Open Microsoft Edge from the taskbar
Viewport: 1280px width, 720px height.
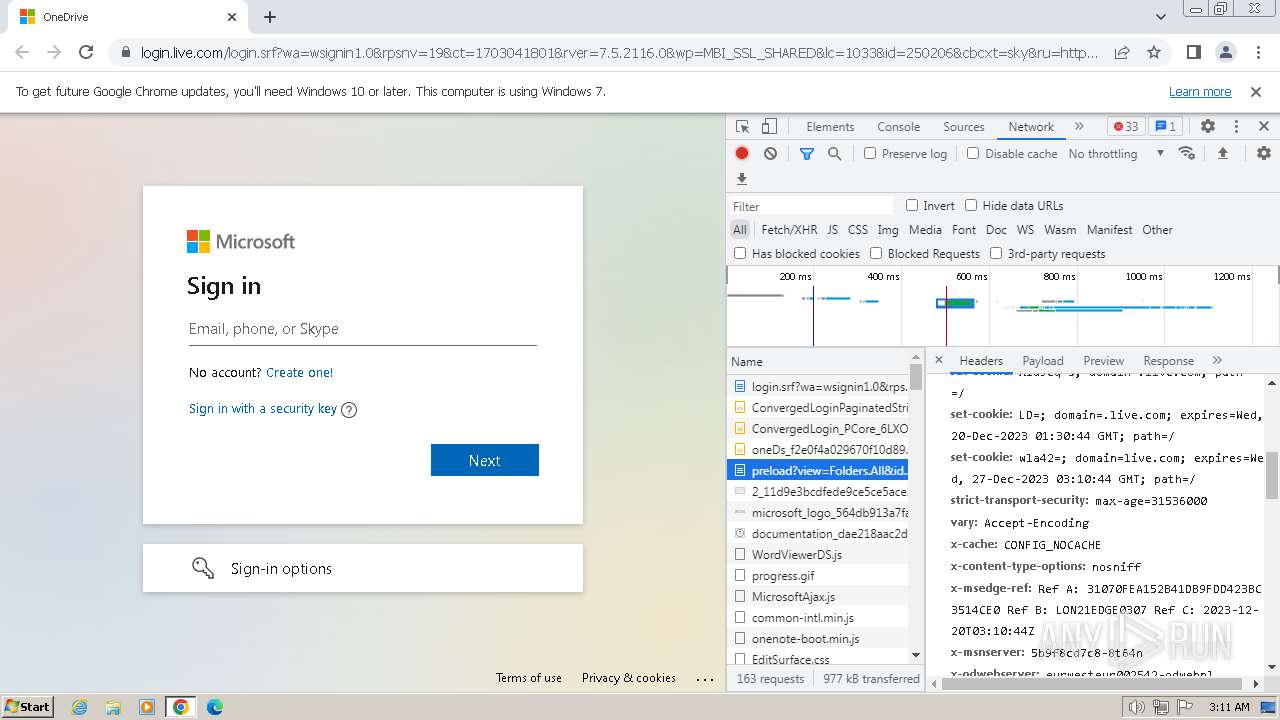215,707
